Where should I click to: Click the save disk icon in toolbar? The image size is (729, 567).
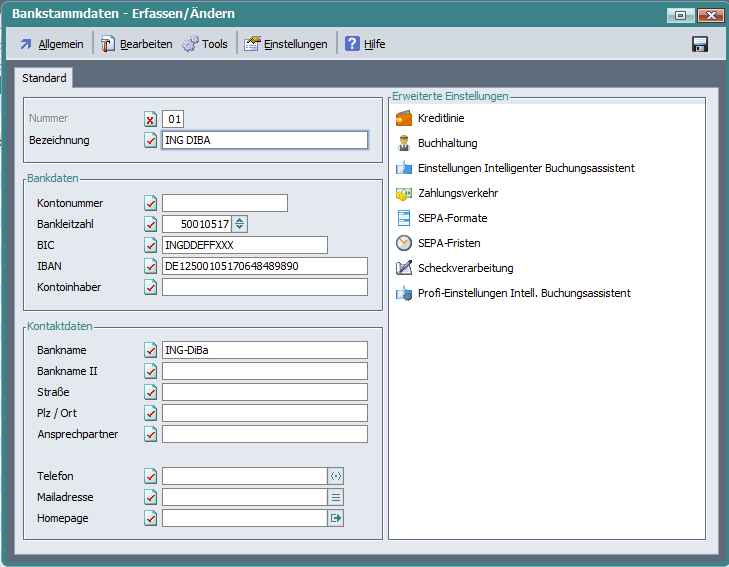tap(700, 44)
